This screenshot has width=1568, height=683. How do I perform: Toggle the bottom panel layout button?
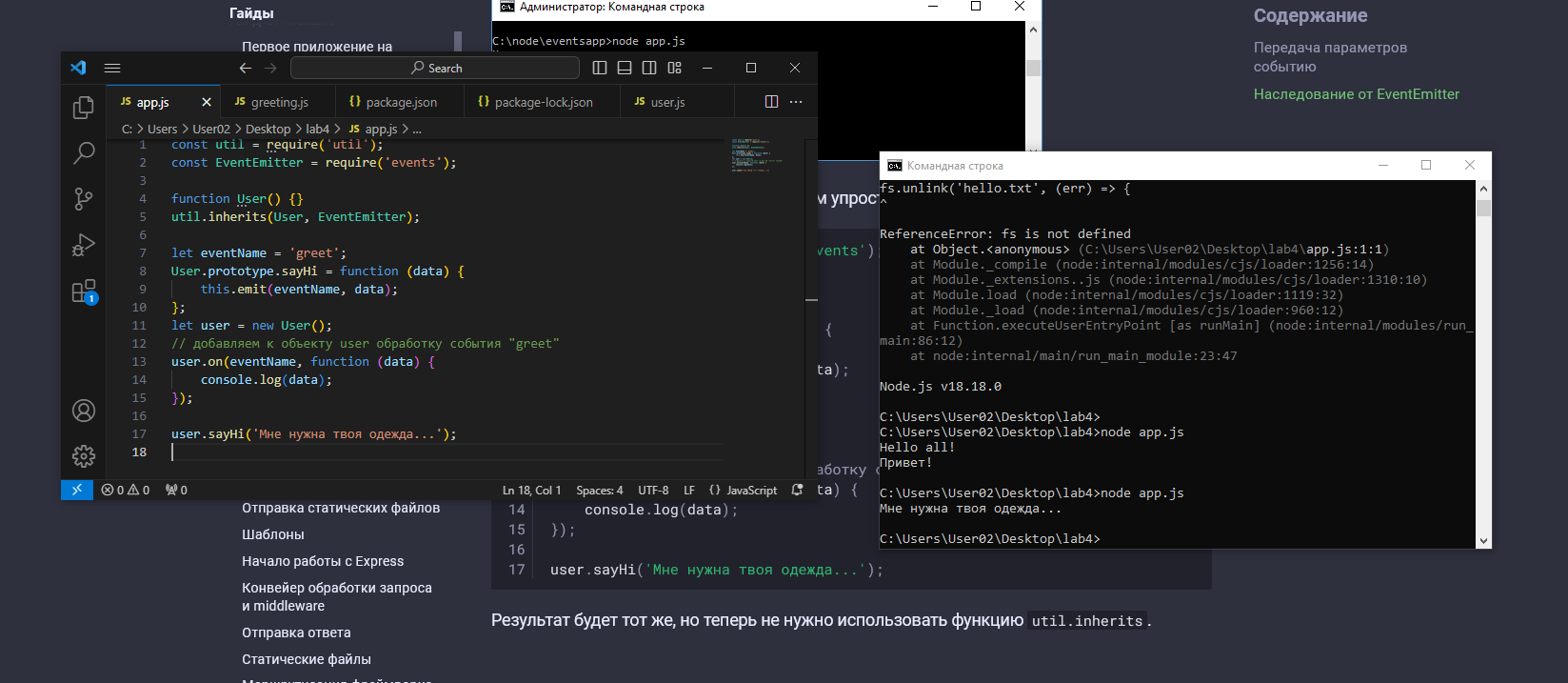pos(625,68)
